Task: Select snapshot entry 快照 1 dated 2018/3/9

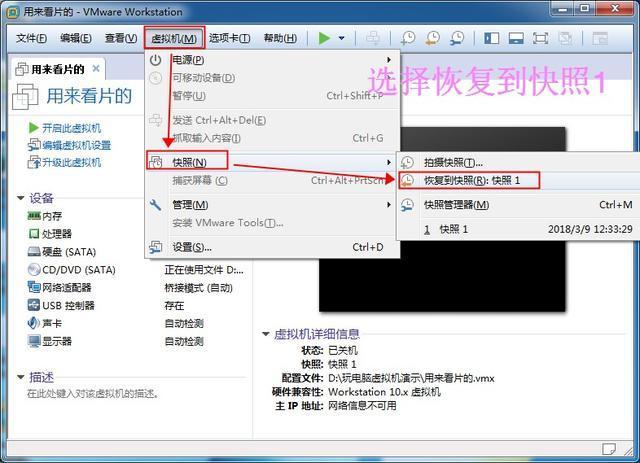Action: click(518, 229)
